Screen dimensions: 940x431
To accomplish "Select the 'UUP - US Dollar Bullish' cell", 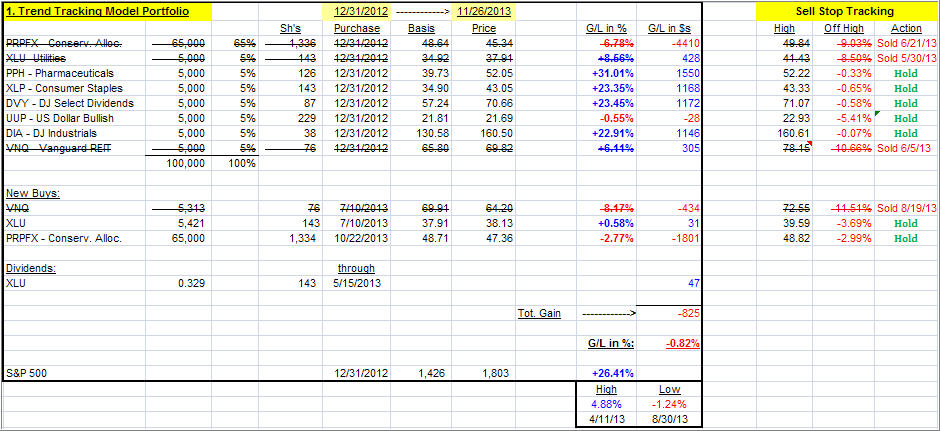I will pos(74,118).
